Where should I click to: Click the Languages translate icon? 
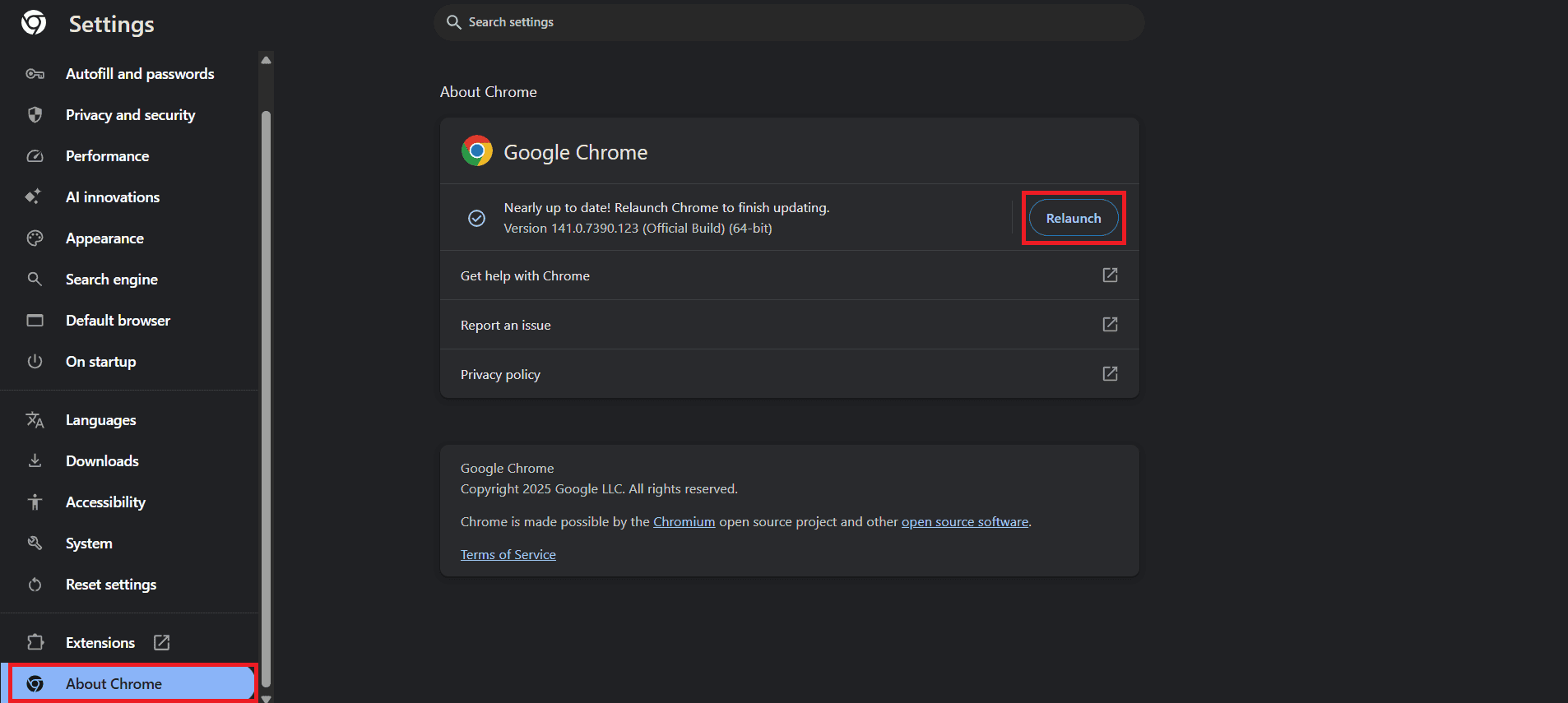pyautogui.click(x=35, y=420)
